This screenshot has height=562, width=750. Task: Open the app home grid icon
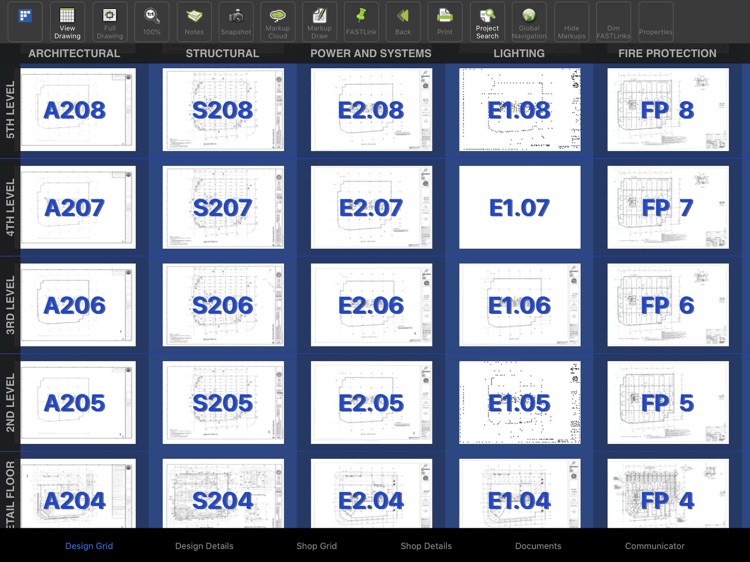25,21
